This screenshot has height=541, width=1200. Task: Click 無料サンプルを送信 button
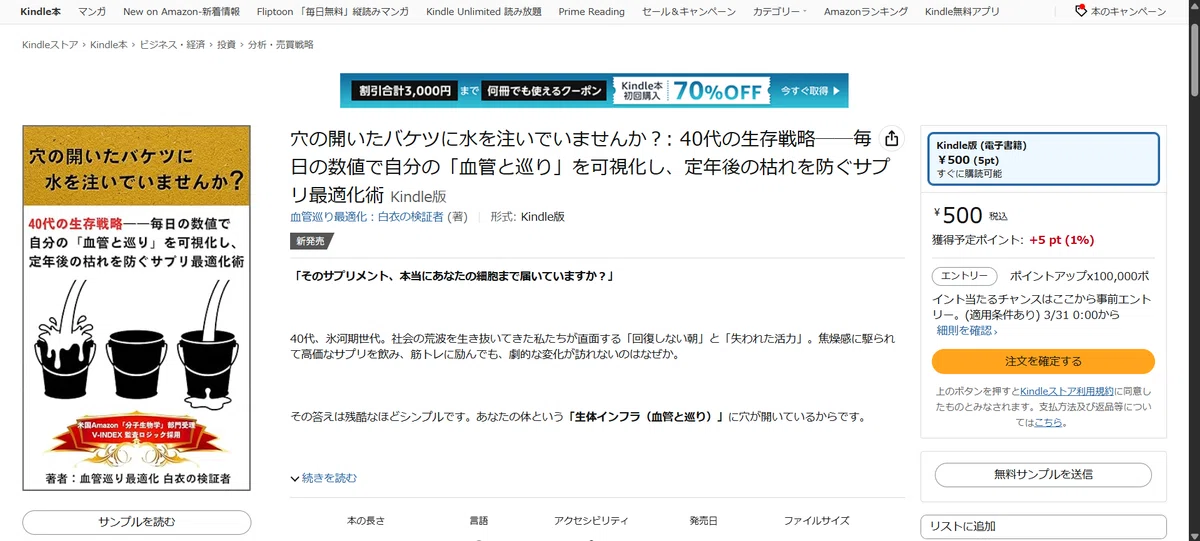1043,474
